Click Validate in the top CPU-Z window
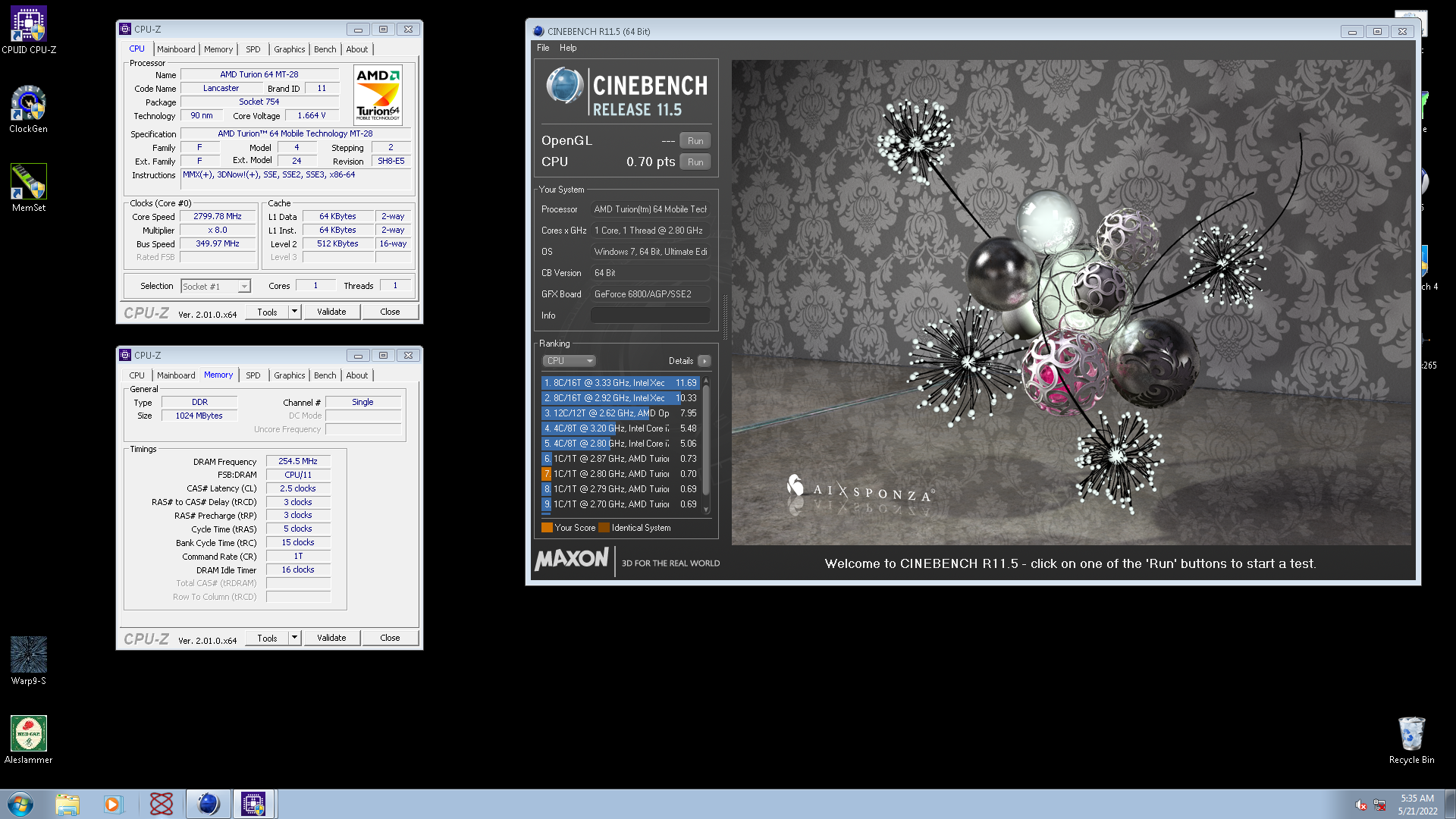This screenshot has height=819, width=1456. [x=331, y=312]
